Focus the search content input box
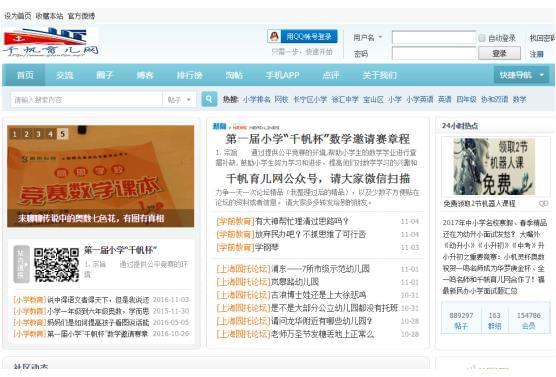The image size is (556, 377). (86, 100)
